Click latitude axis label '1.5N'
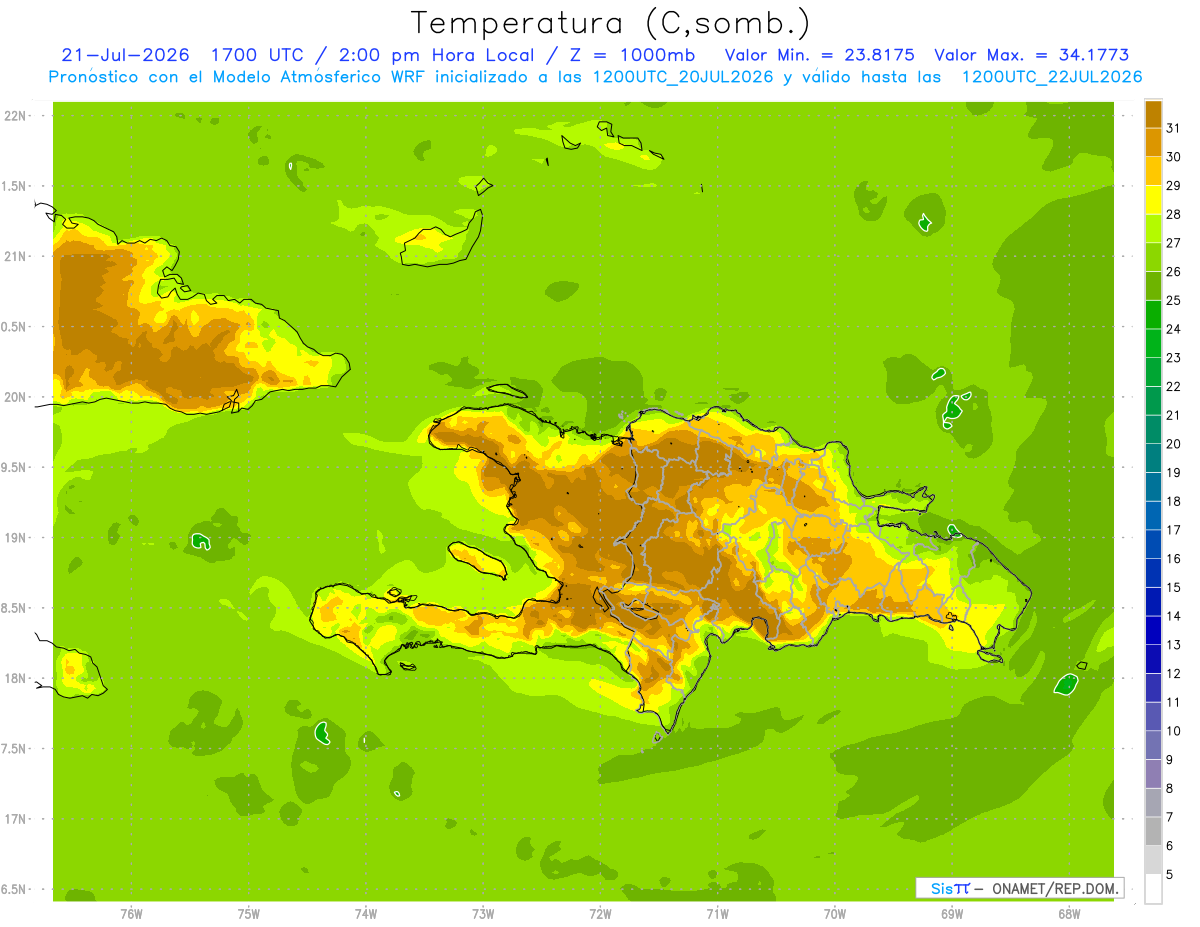Viewport: 1200px width, 927px height. point(14,186)
